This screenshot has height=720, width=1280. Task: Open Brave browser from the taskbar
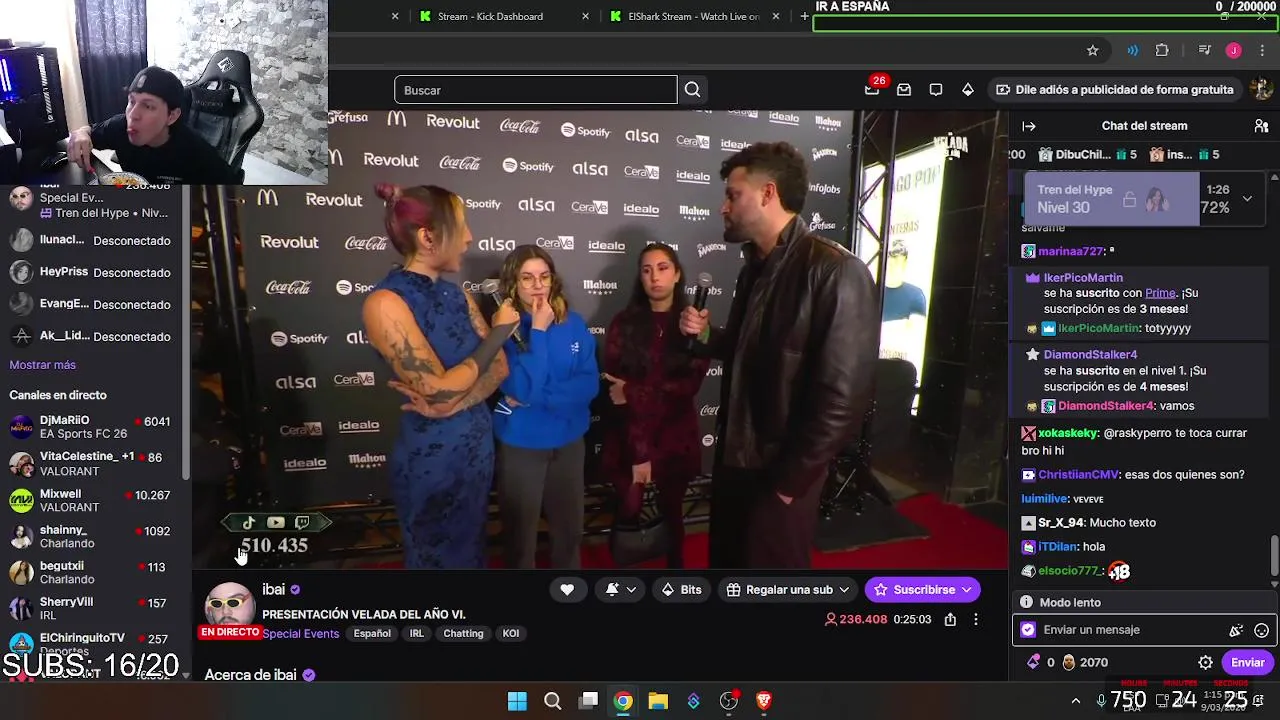coord(764,701)
